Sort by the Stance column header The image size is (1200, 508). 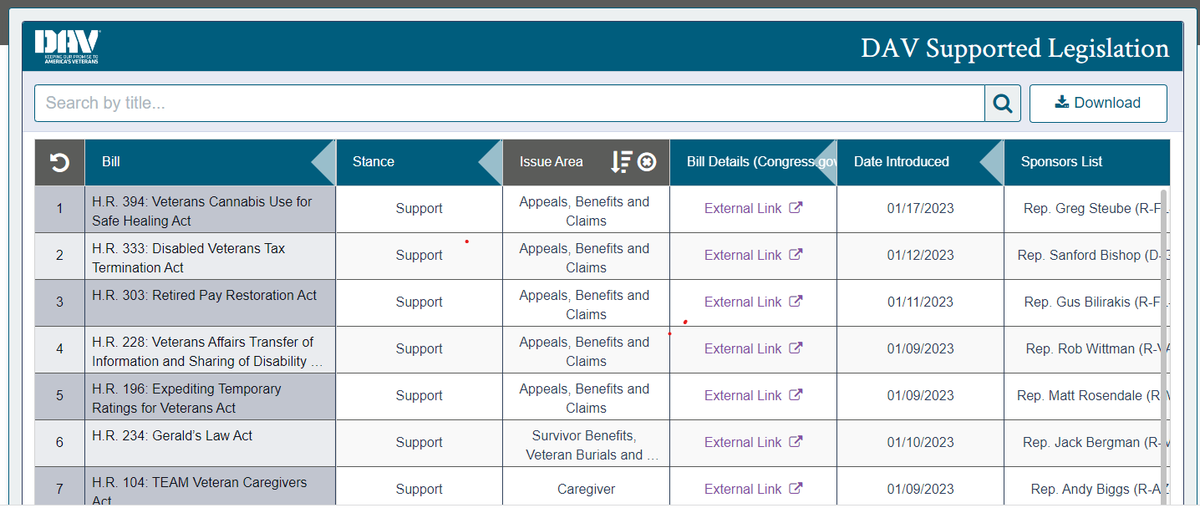[419, 162]
